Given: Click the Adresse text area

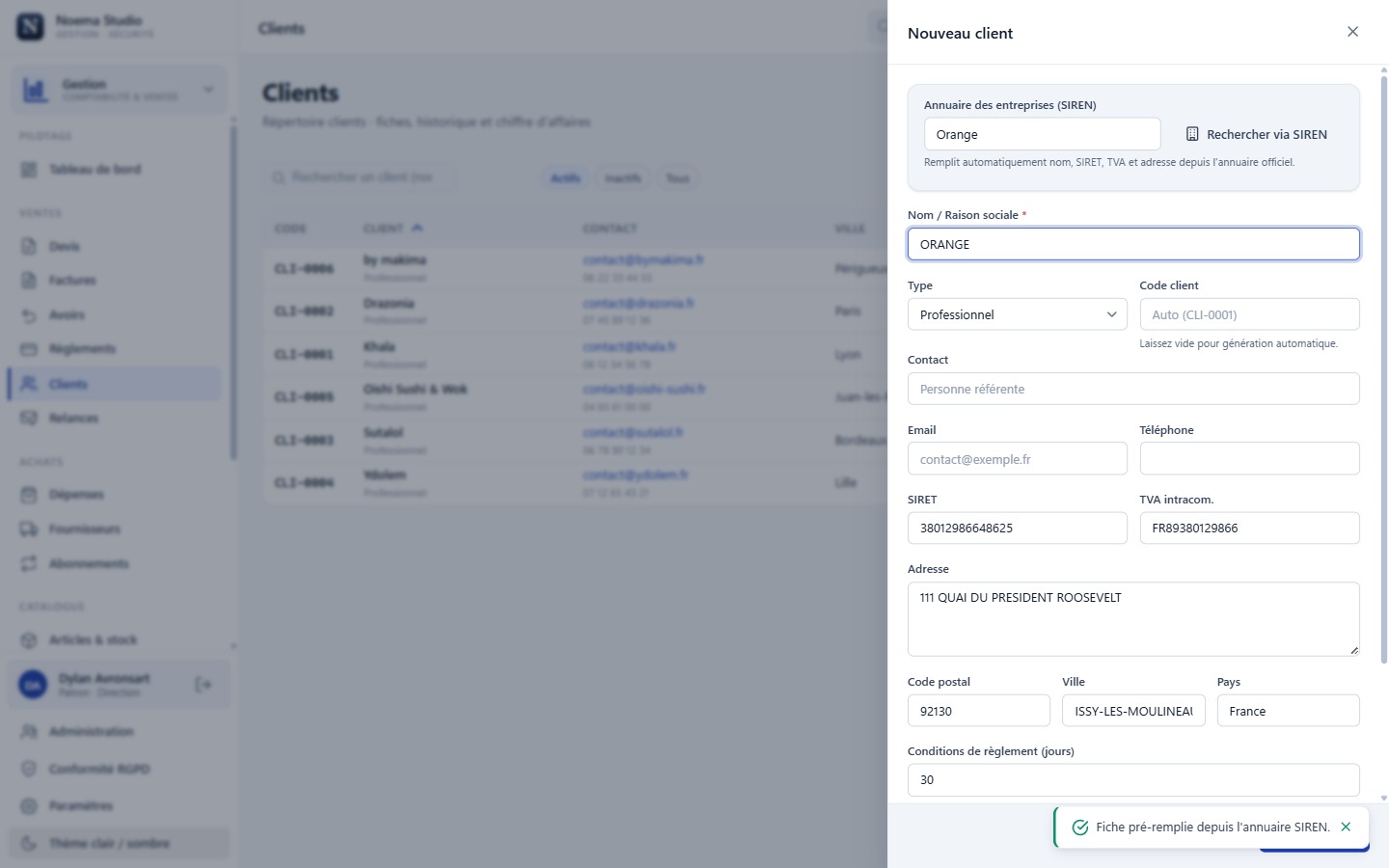Looking at the screenshot, I should click(1133, 618).
